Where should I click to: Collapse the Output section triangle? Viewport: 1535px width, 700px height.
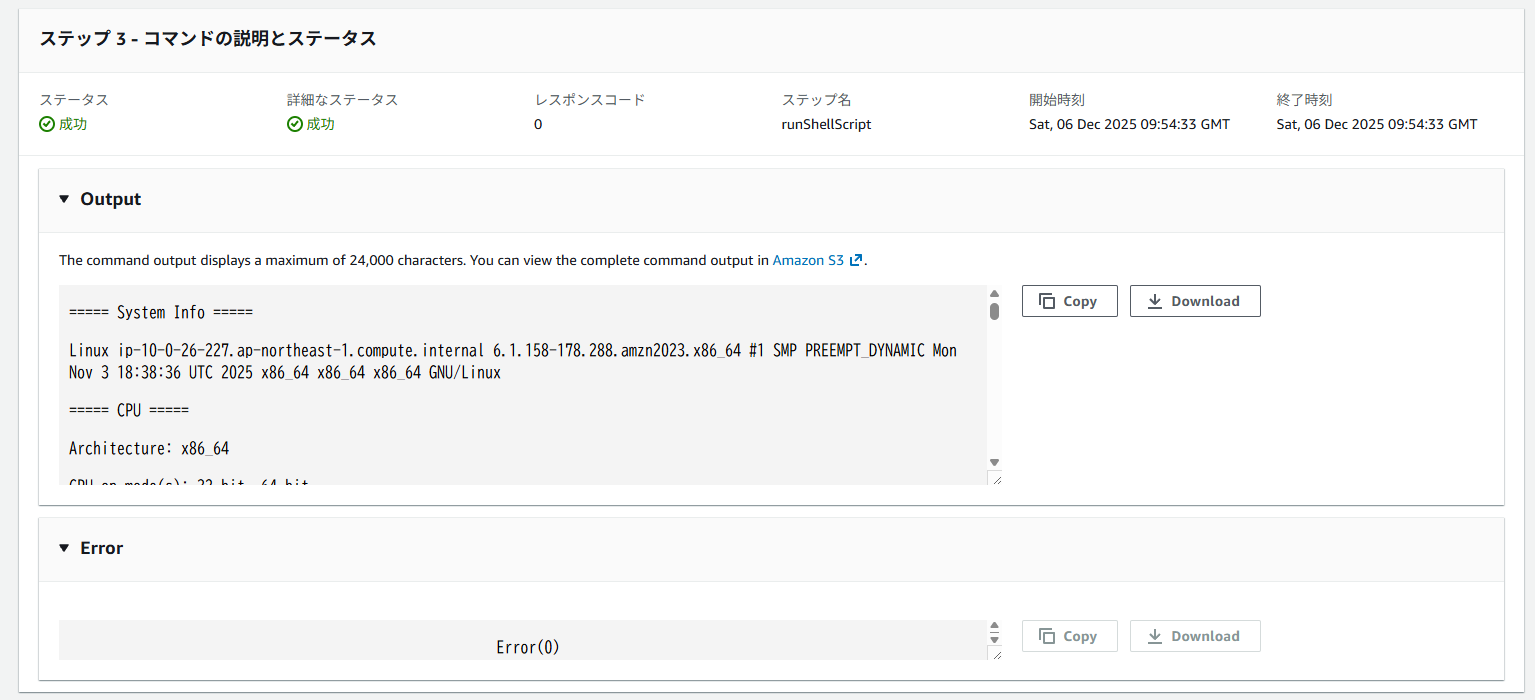(64, 199)
